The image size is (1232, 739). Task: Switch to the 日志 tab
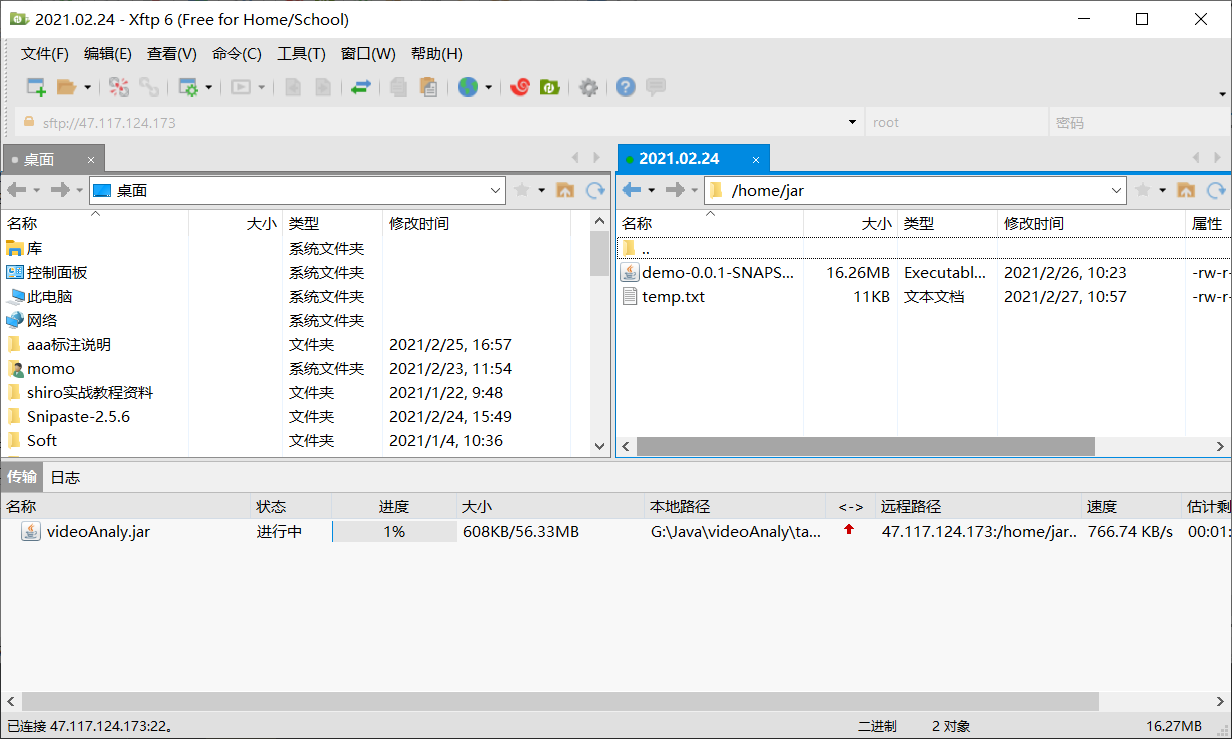[65, 477]
